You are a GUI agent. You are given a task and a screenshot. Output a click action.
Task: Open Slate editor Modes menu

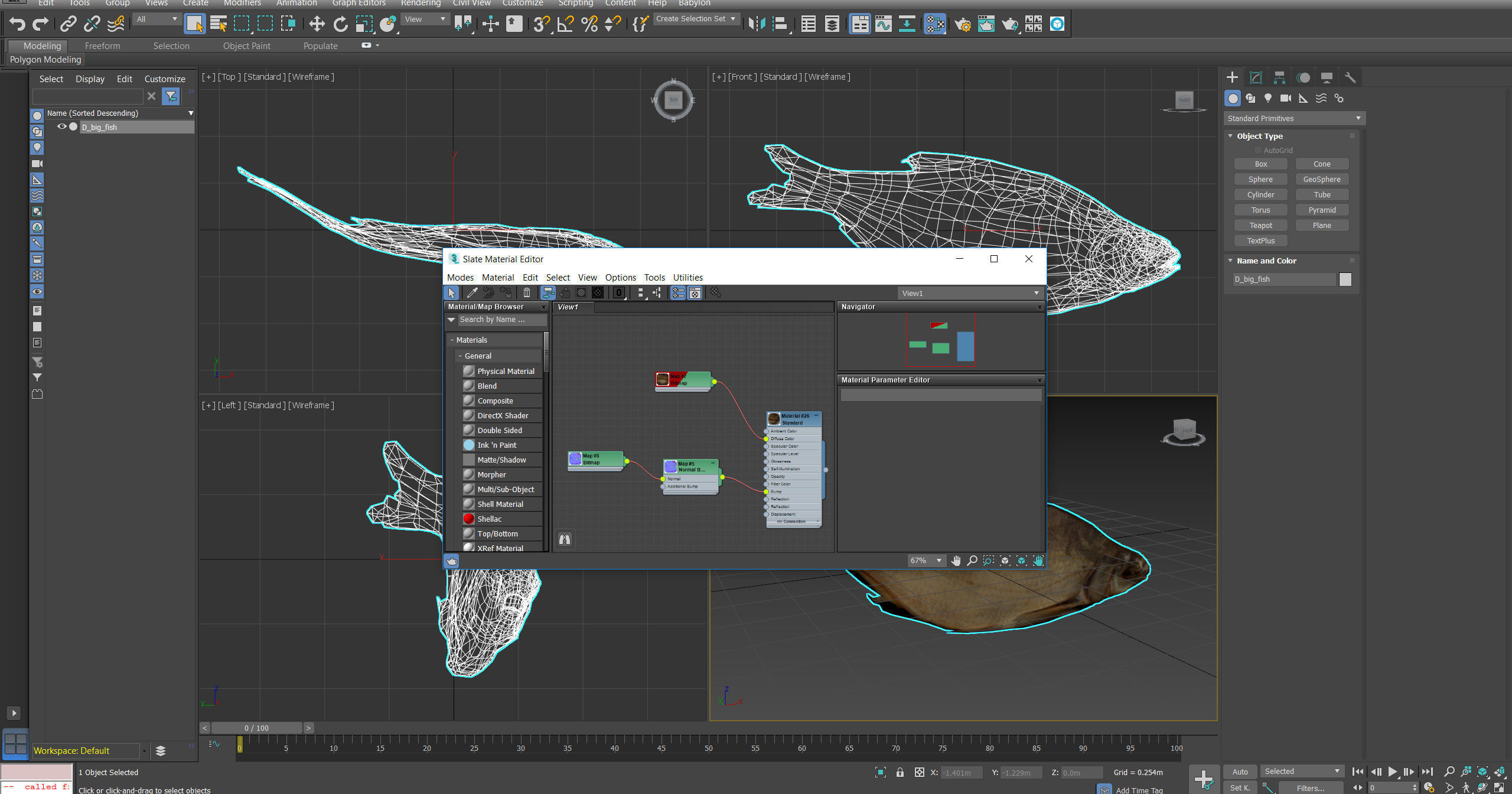(x=460, y=278)
